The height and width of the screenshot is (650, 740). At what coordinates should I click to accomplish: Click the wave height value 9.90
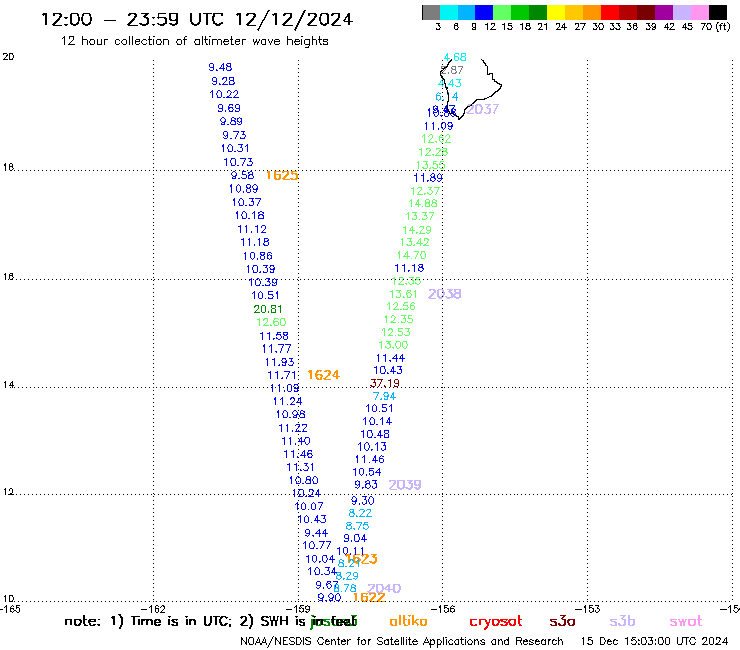tap(329, 598)
